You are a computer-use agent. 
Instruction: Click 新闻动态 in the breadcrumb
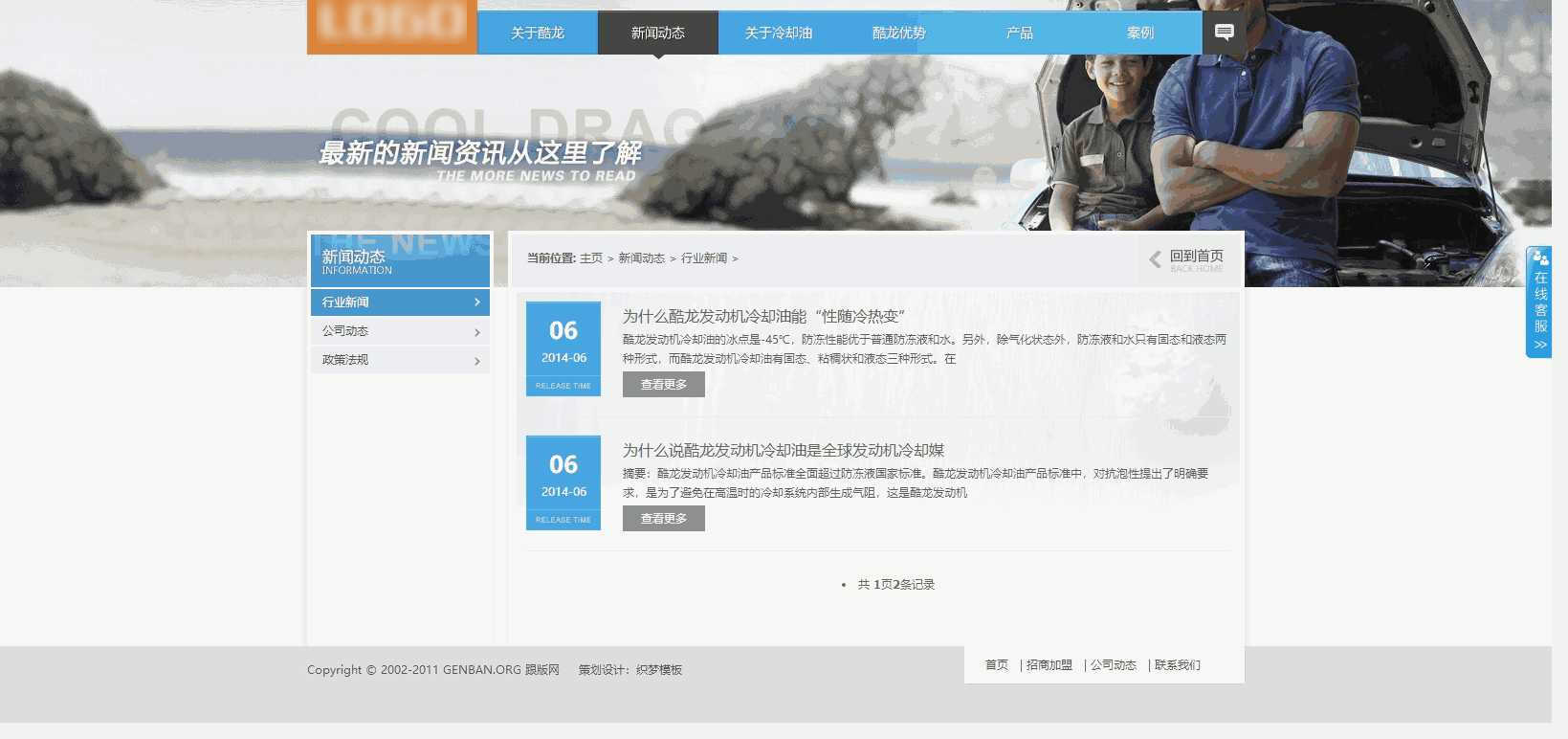(641, 258)
